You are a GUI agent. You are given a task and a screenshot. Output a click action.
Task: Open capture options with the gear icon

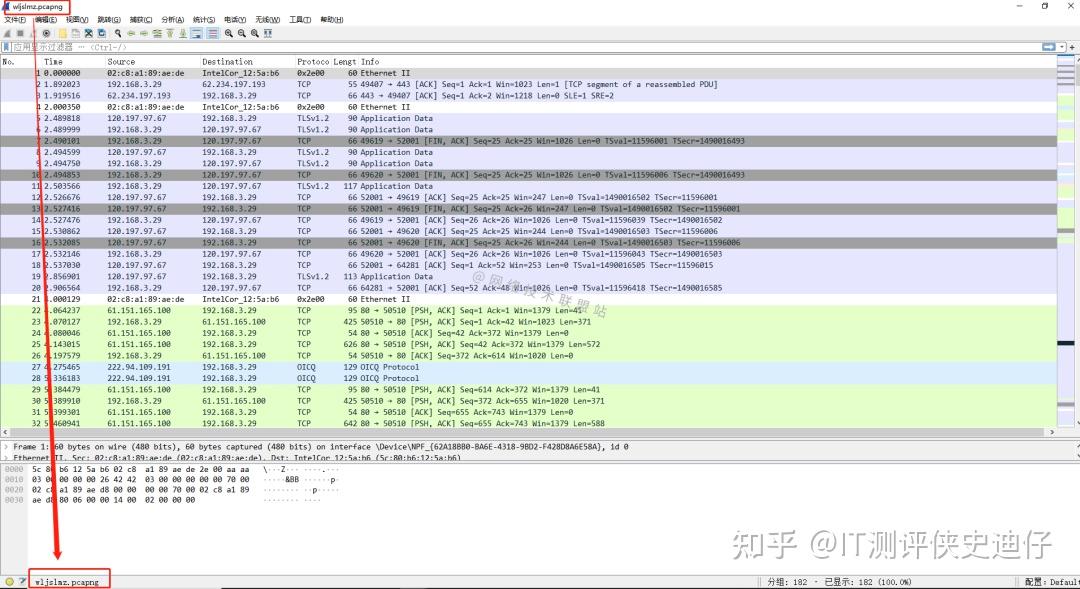pos(46,32)
